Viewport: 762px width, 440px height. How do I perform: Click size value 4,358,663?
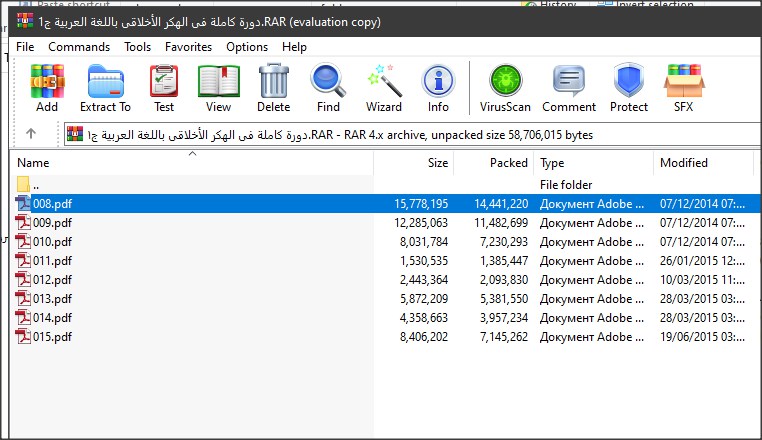click(x=424, y=317)
